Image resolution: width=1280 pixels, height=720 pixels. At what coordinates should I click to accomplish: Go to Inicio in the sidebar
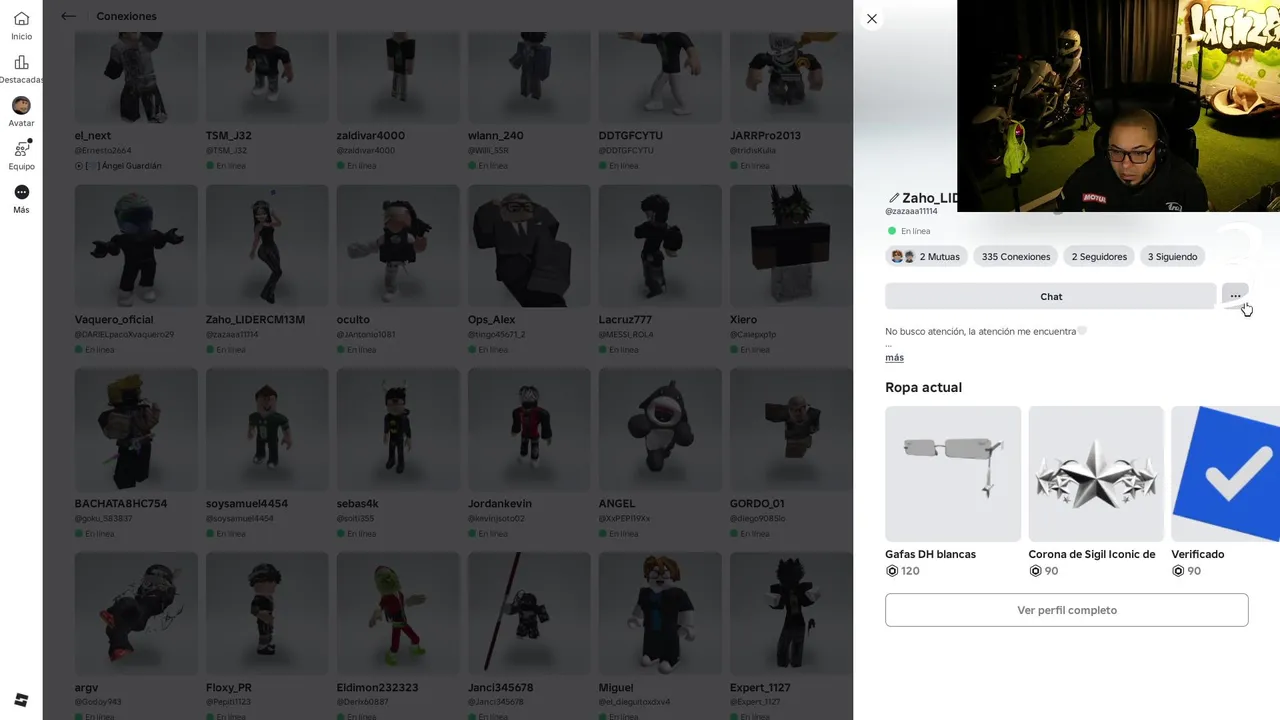pos(21,25)
